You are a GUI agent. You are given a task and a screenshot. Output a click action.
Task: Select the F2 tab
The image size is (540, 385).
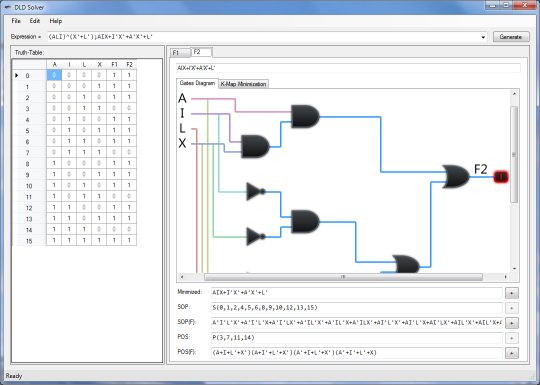click(x=201, y=52)
